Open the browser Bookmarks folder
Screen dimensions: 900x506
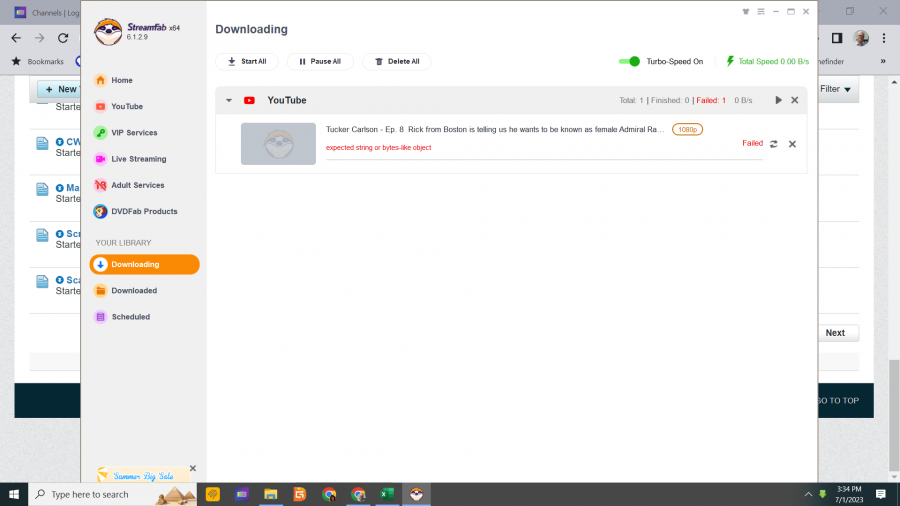tap(38, 61)
